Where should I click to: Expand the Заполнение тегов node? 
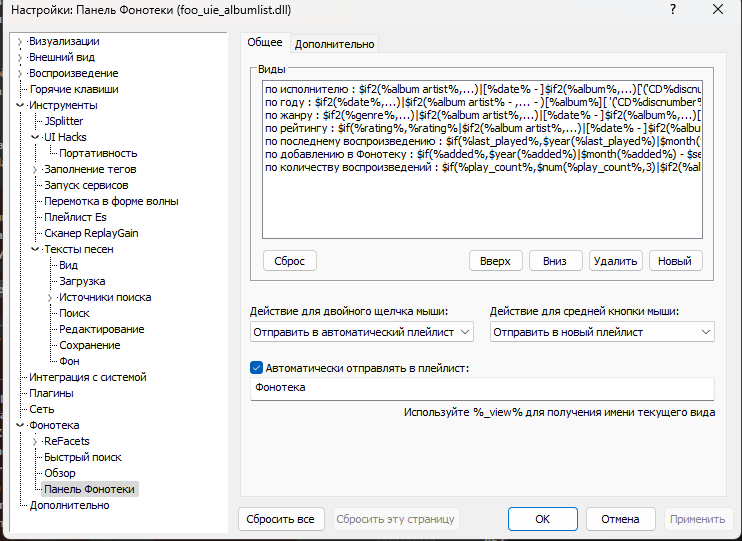(x=35, y=169)
